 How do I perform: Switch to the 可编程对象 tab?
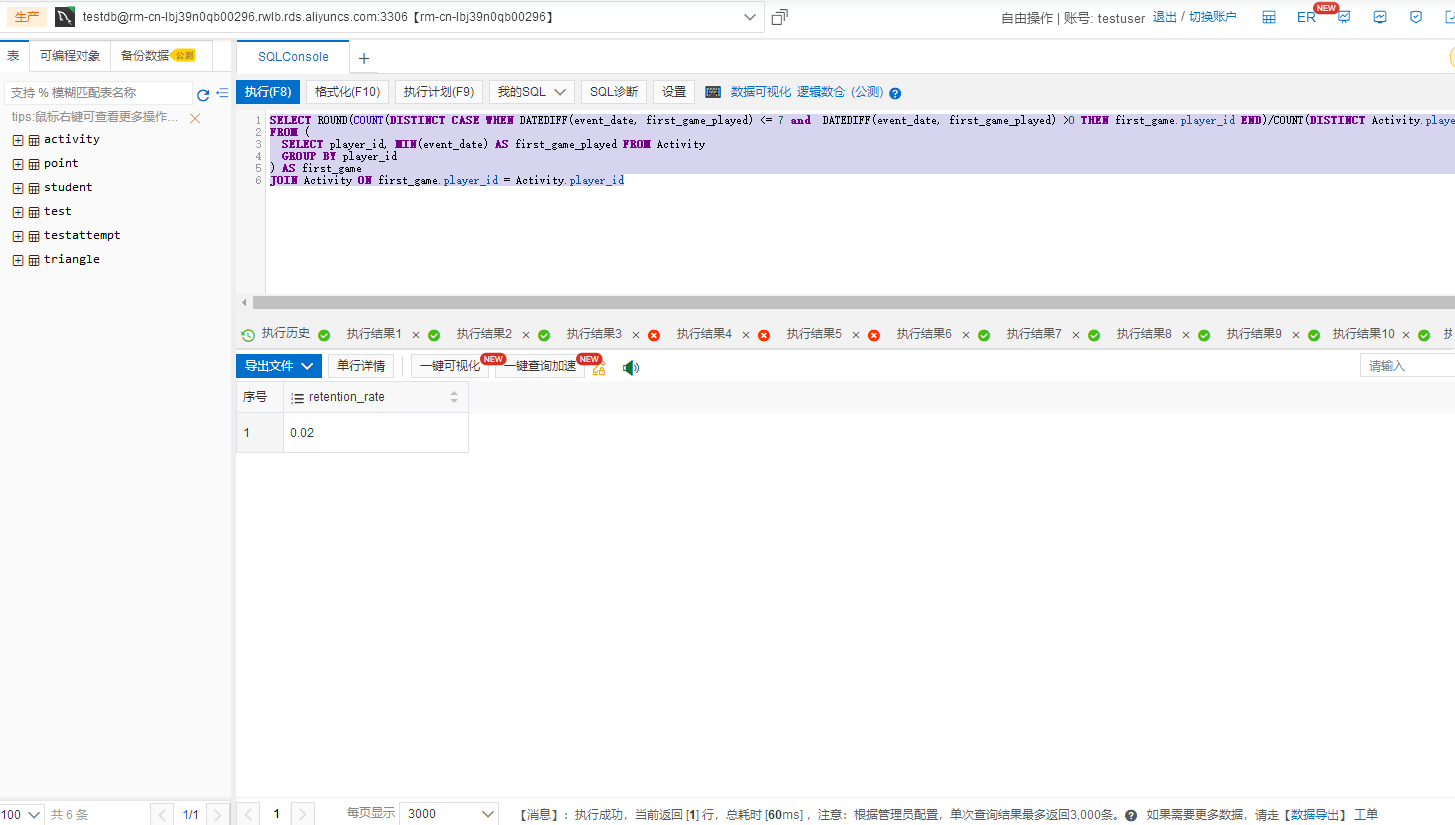coord(70,56)
